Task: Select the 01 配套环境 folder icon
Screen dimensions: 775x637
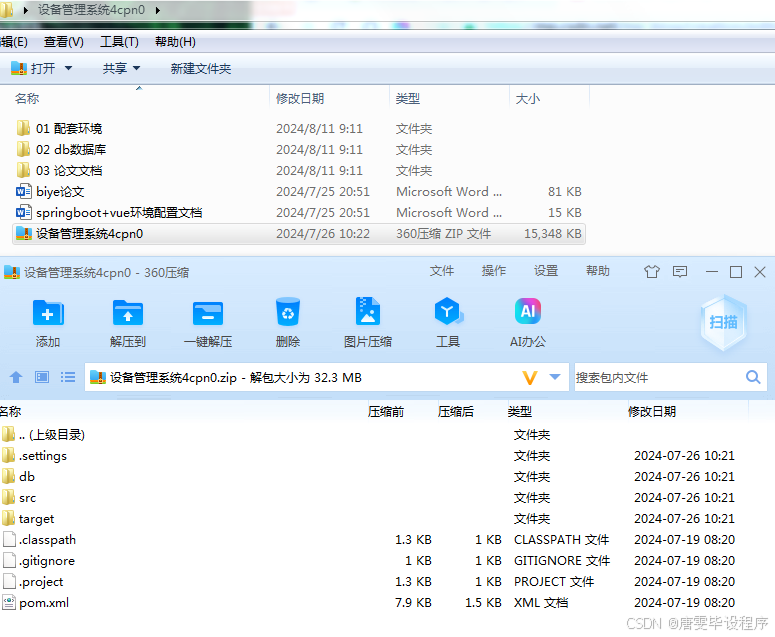Action: pos(23,128)
